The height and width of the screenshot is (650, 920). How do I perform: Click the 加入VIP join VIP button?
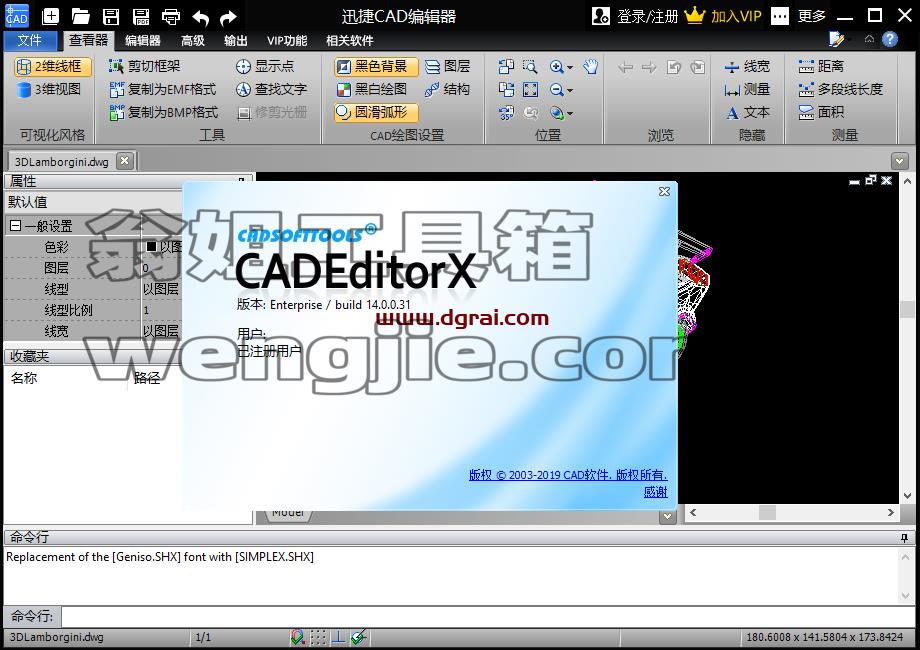[x=723, y=16]
